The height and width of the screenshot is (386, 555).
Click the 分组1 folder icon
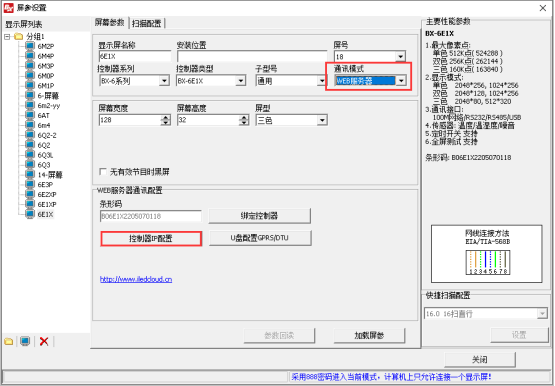point(19,36)
